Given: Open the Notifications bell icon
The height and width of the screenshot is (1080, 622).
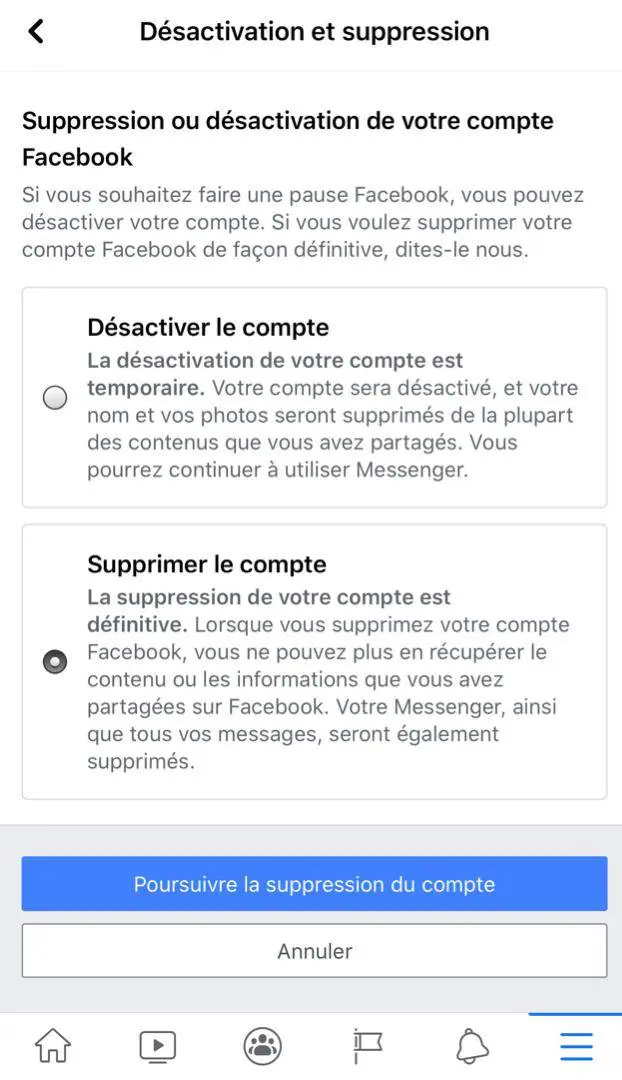Looking at the screenshot, I should 472,1046.
